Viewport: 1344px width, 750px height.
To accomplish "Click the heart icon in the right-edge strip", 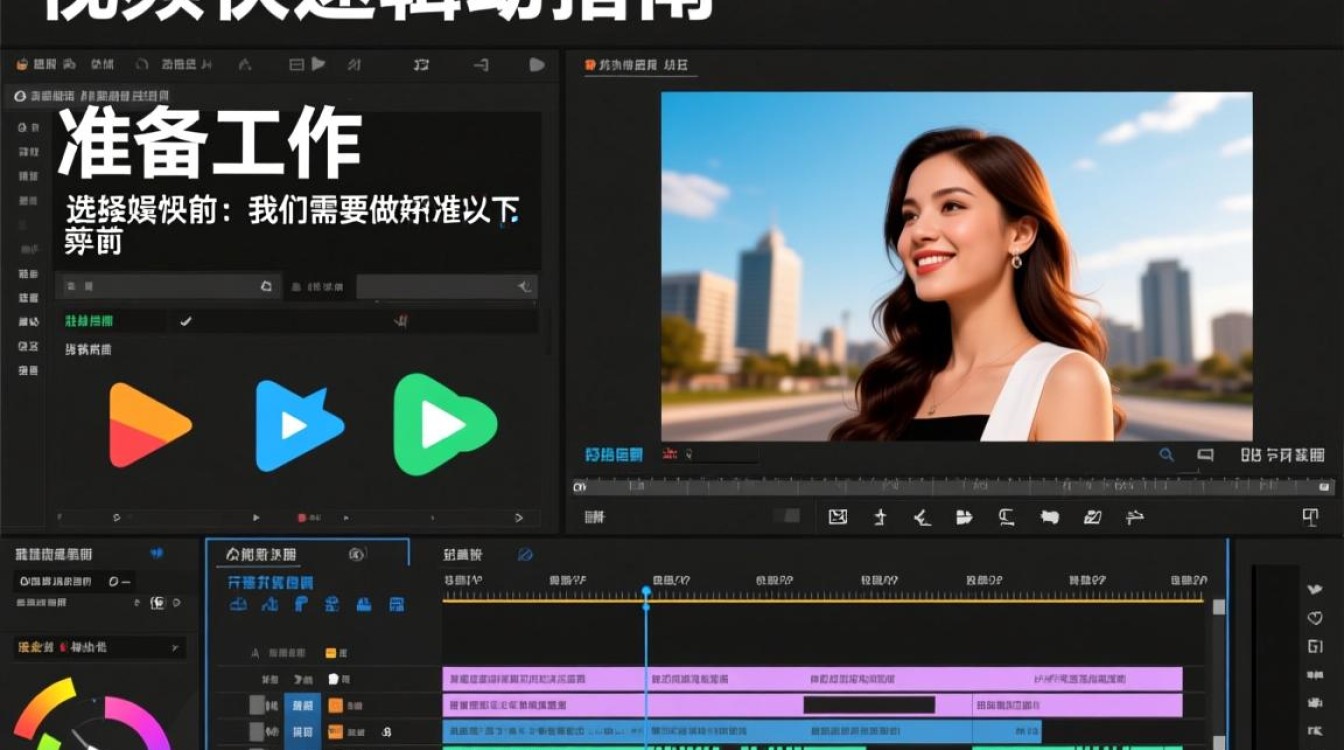I will [1315, 619].
